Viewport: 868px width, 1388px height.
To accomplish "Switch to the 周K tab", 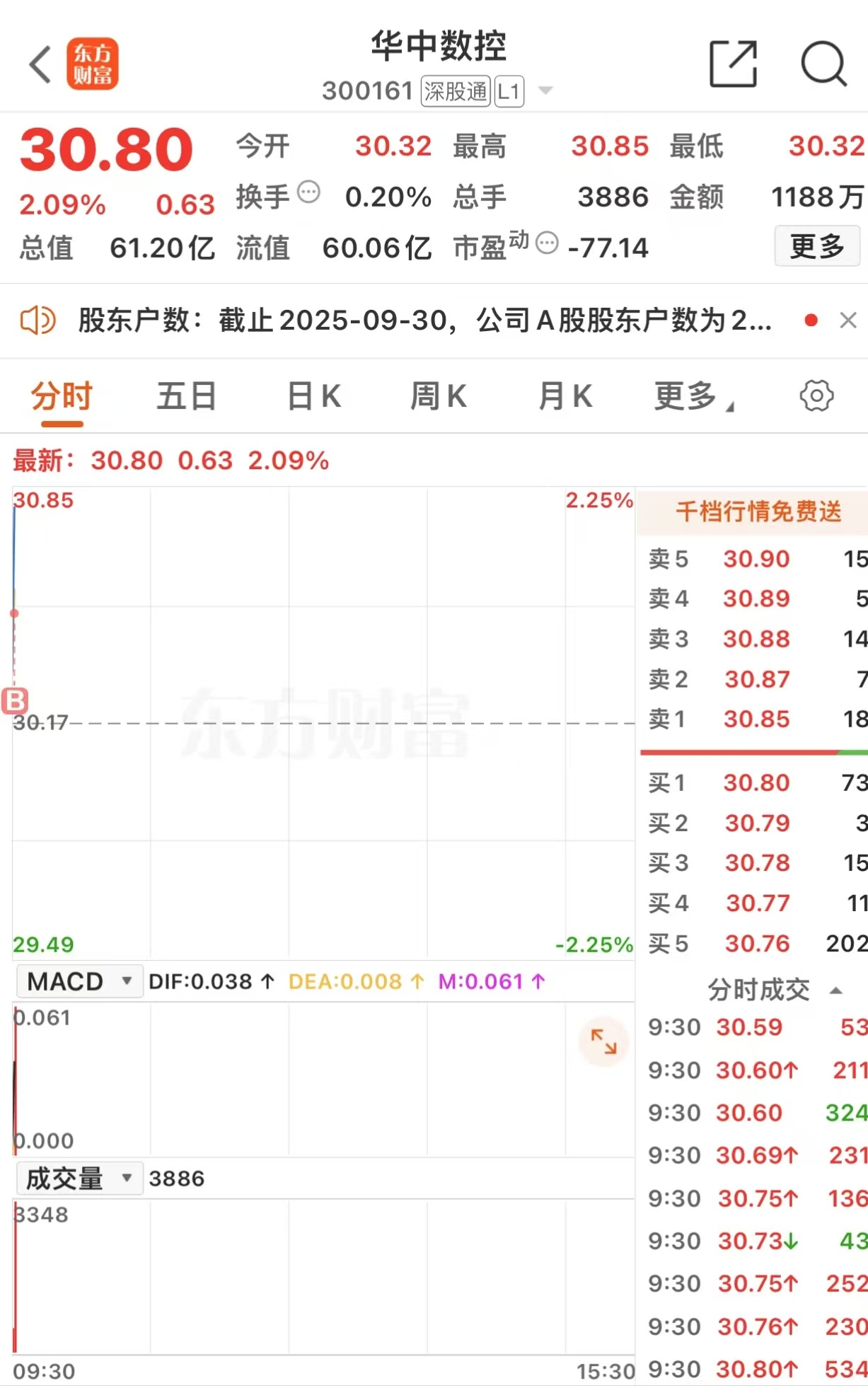I will (439, 397).
